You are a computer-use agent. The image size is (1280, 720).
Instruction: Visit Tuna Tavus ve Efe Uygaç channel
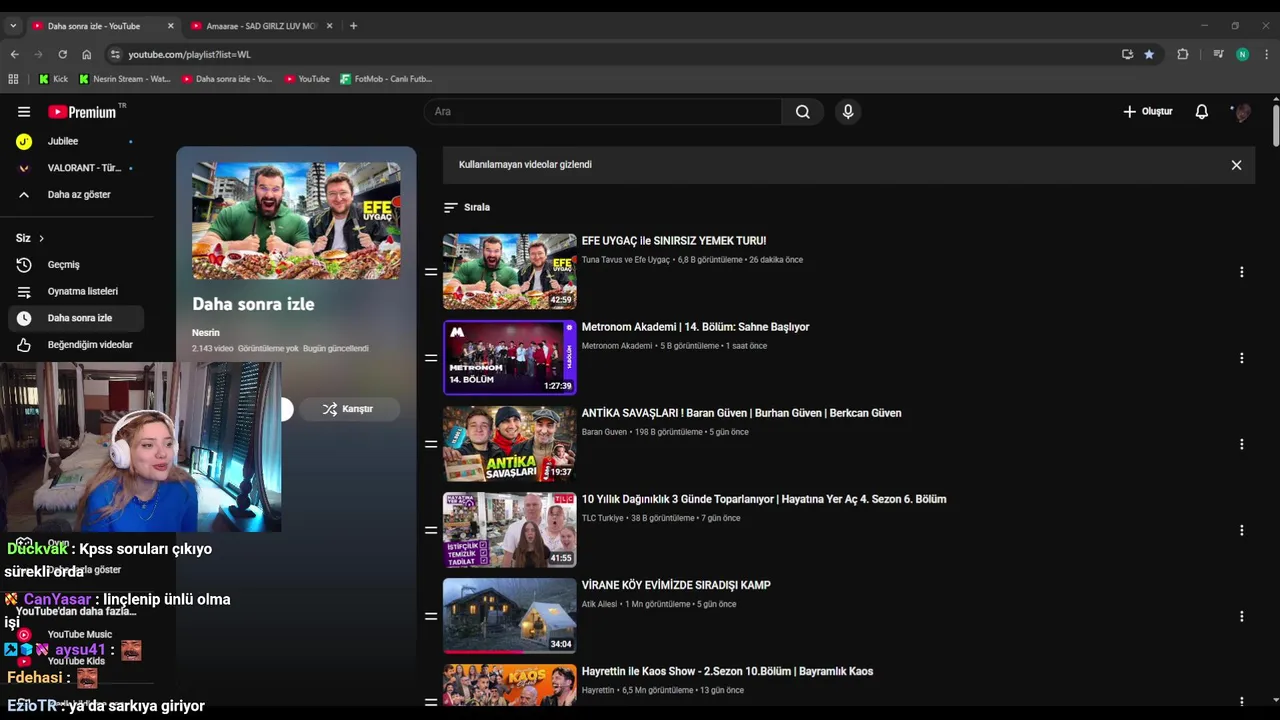point(626,260)
